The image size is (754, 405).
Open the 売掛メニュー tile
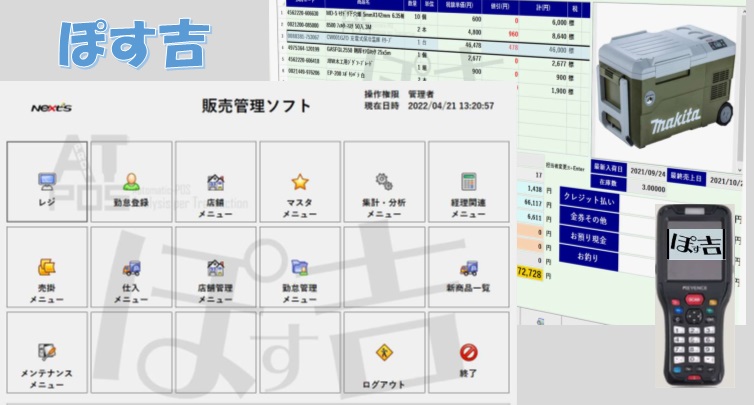[47, 267]
